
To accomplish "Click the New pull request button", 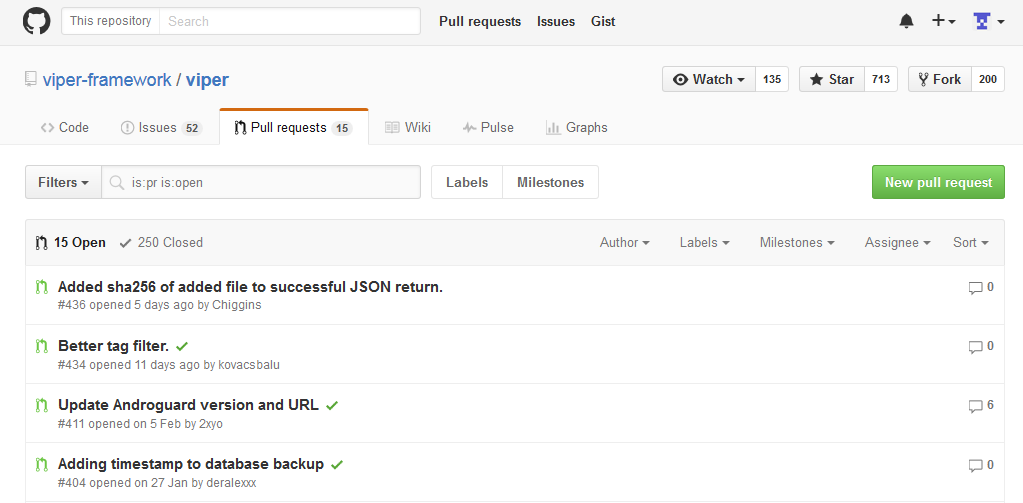I will click(938, 183).
